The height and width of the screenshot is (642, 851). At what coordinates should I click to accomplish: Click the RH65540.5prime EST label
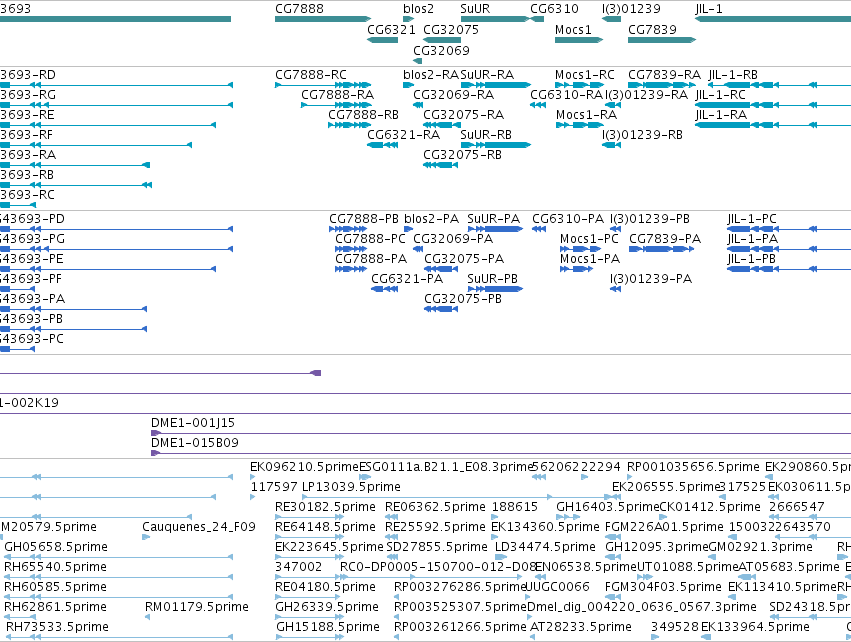55,567
